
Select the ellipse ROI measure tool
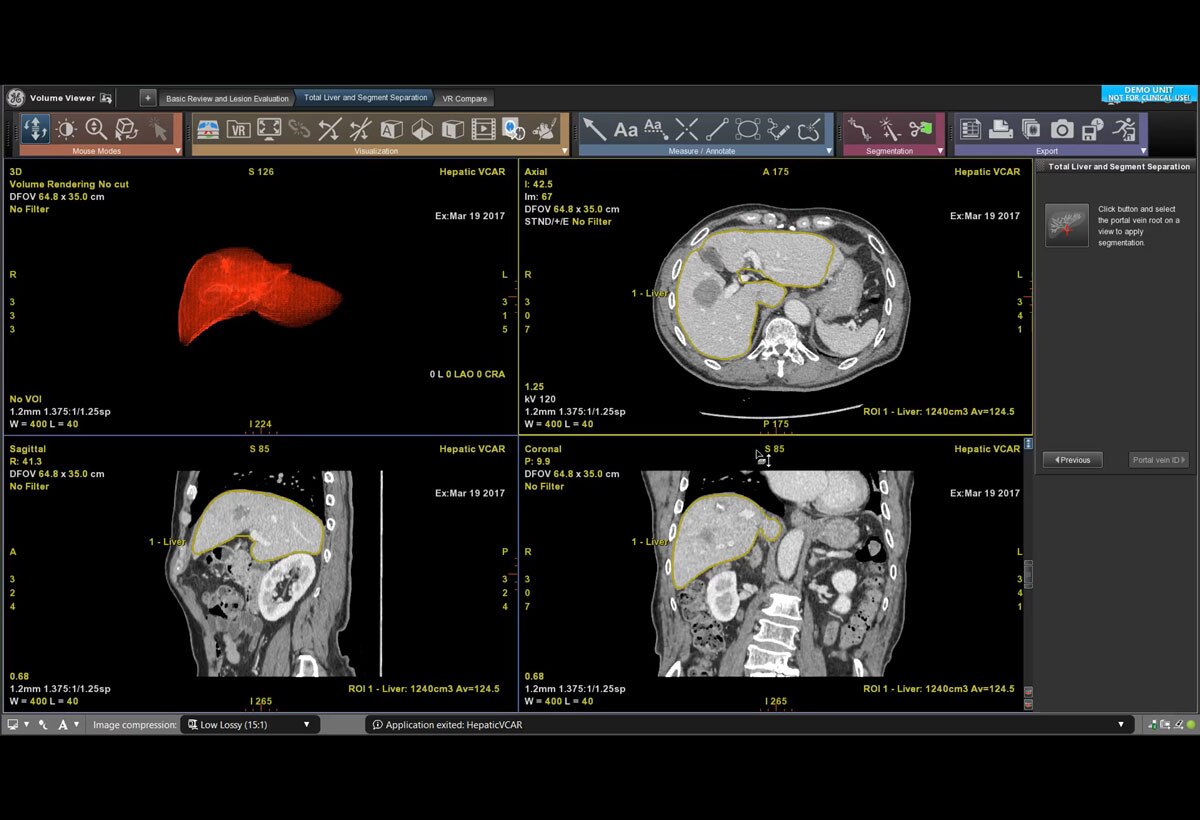coord(748,129)
